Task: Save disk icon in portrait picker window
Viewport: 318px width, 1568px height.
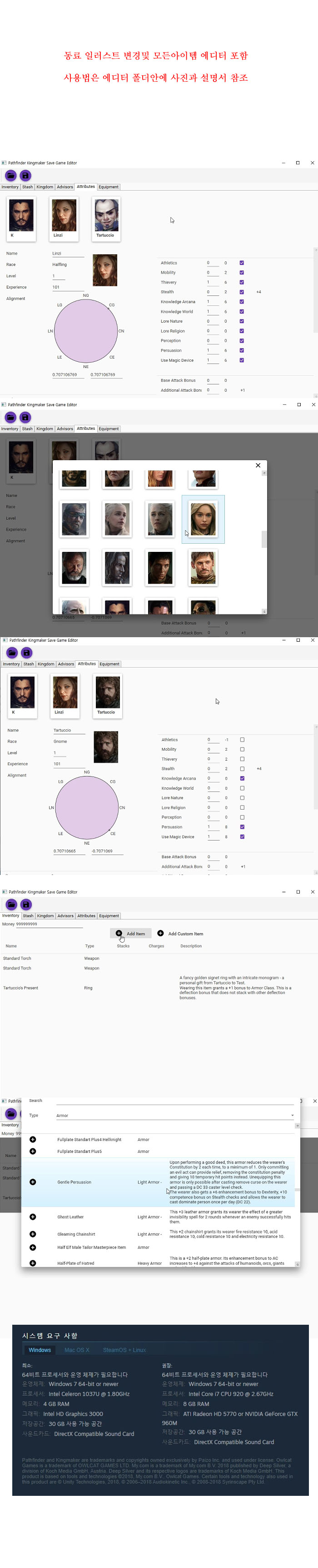Action: tap(25, 417)
